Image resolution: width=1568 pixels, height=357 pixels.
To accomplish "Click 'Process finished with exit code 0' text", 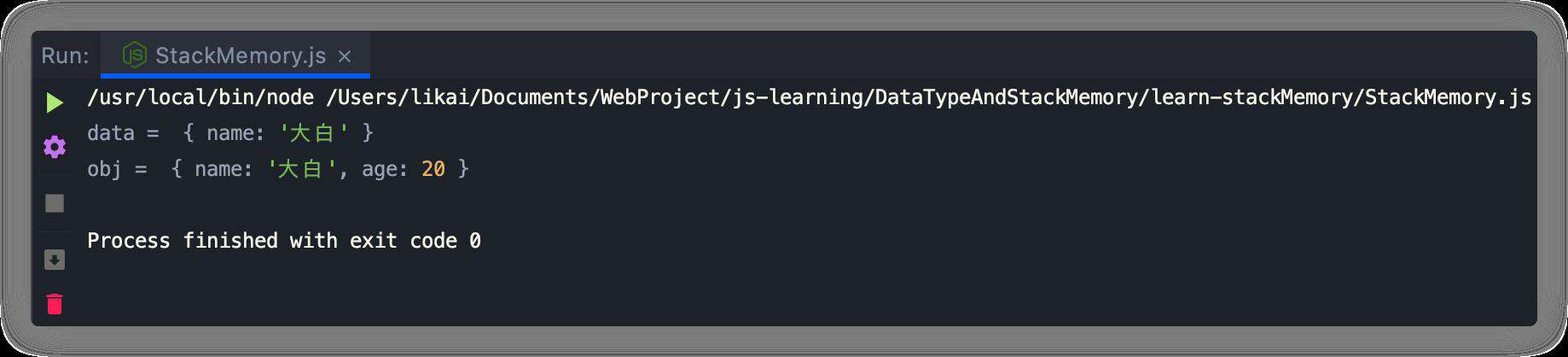I will [x=284, y=241].
